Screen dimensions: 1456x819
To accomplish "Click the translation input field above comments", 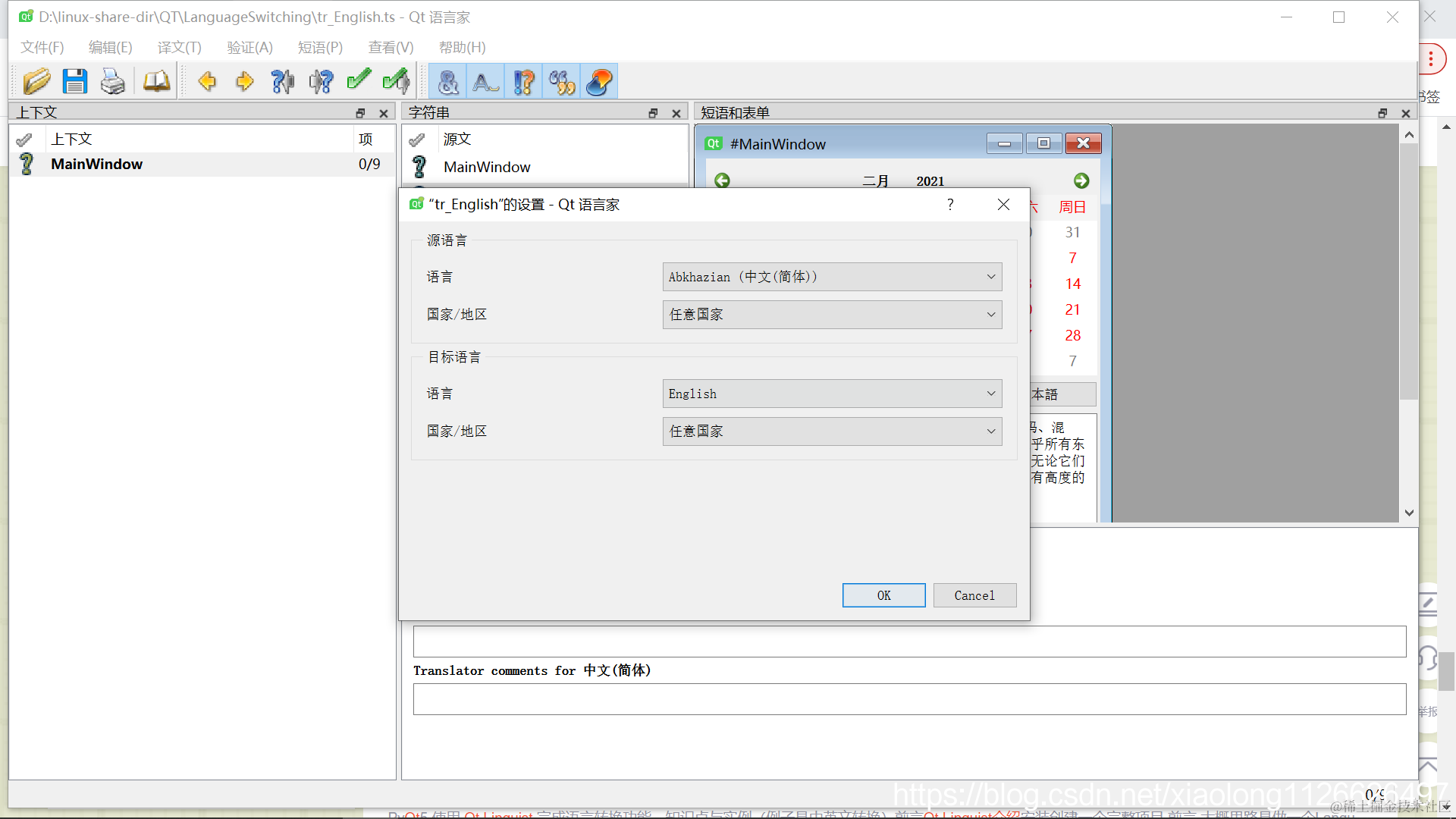I will click(909, 642).
